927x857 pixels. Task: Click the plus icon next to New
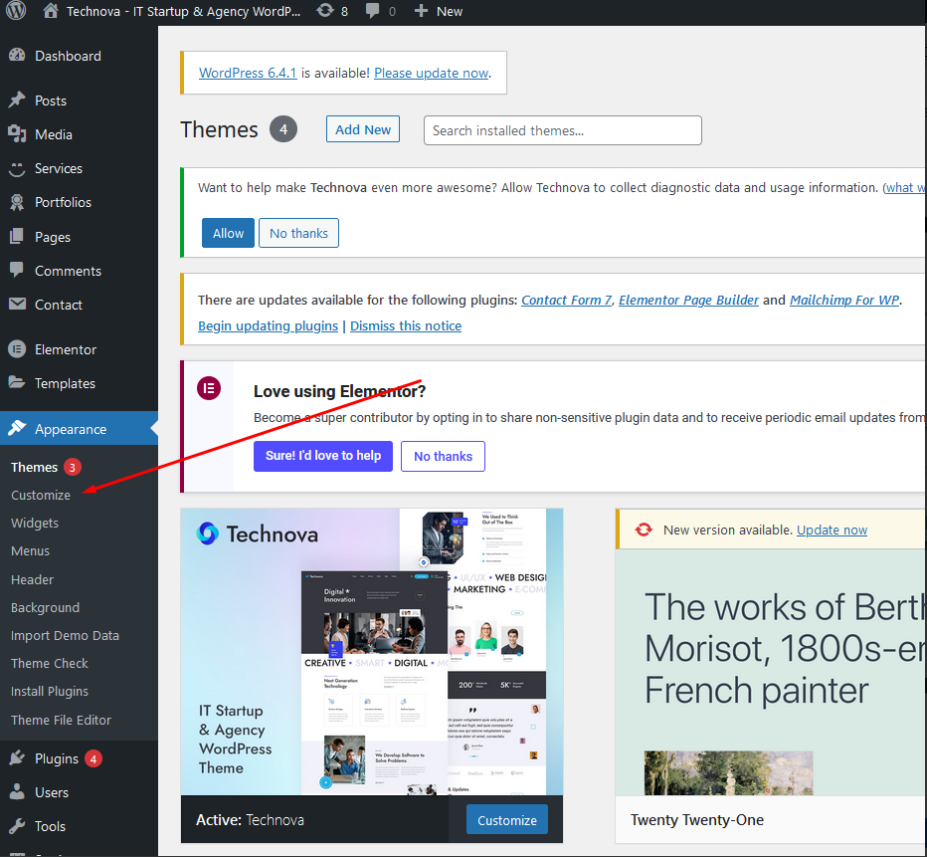tap(420, 11)
